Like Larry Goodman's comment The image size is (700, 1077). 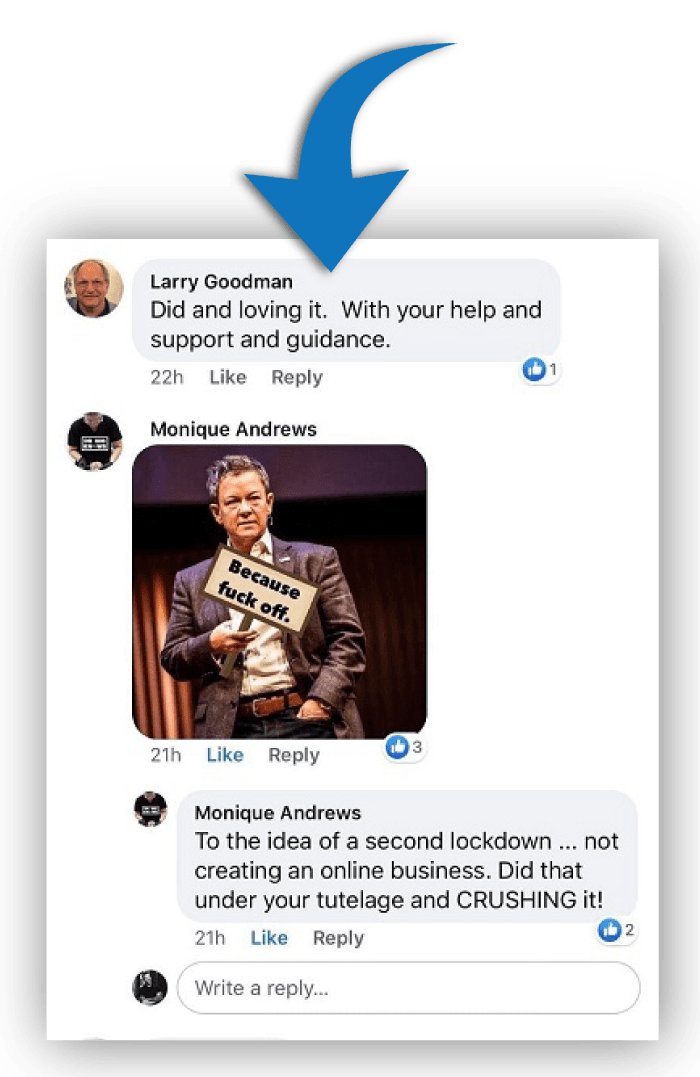point(228,377)
